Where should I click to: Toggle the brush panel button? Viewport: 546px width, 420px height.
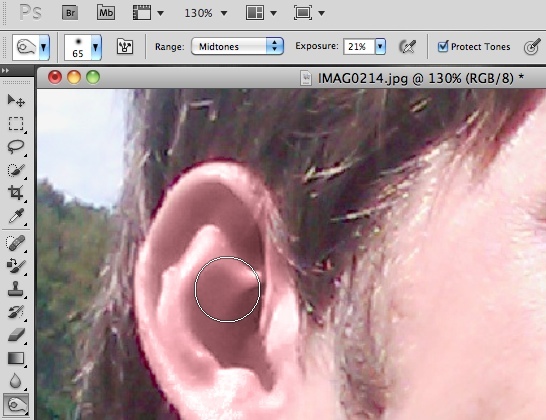(125, 47)
